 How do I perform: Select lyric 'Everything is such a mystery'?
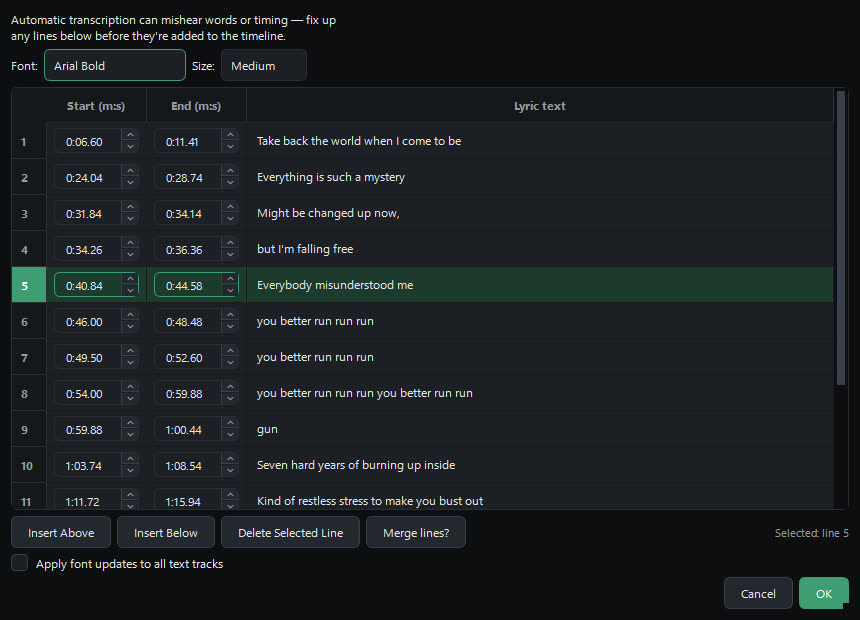[331, 177]
